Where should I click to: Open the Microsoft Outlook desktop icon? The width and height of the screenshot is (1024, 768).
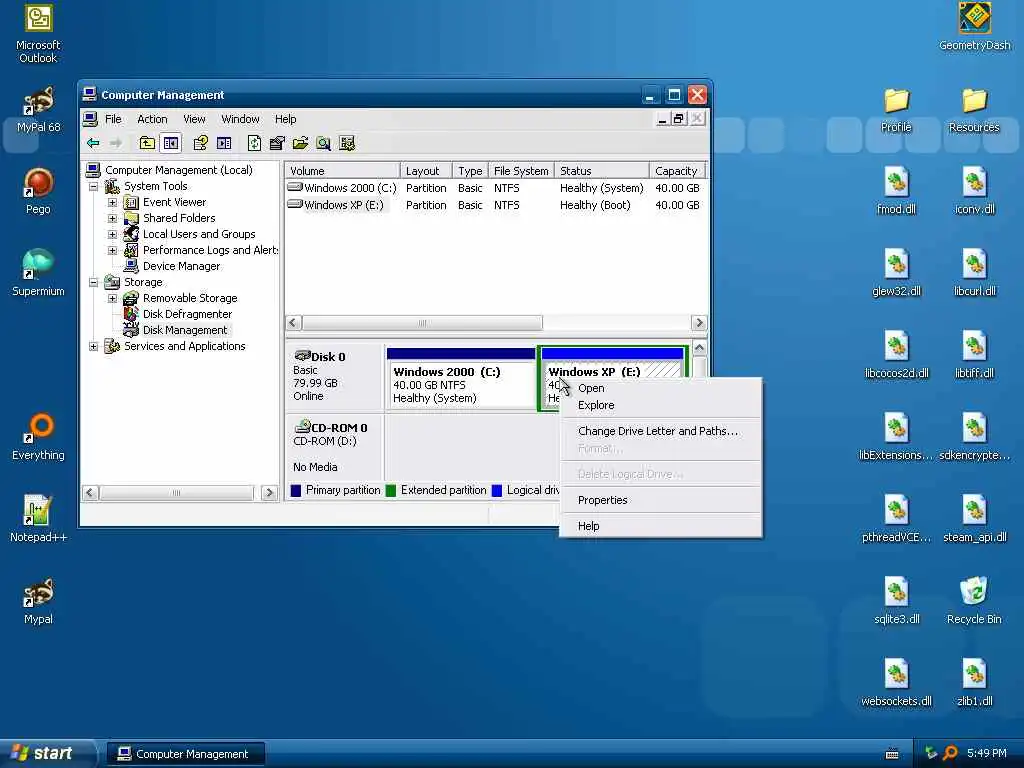[38, 34]
